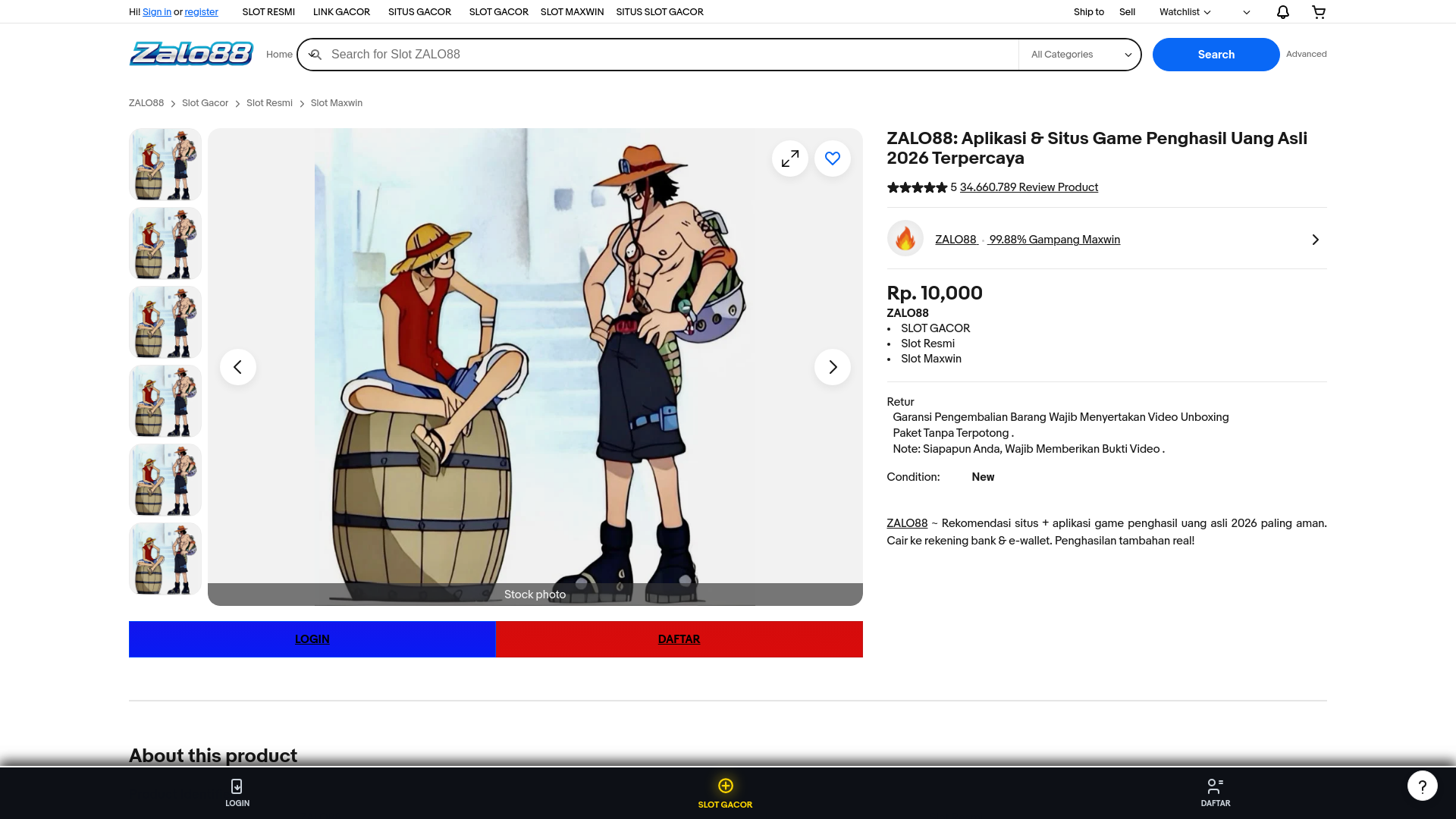Screen dimensions: 1456x819
Task: Select the third product thumbnail
Action: [165, 322]
